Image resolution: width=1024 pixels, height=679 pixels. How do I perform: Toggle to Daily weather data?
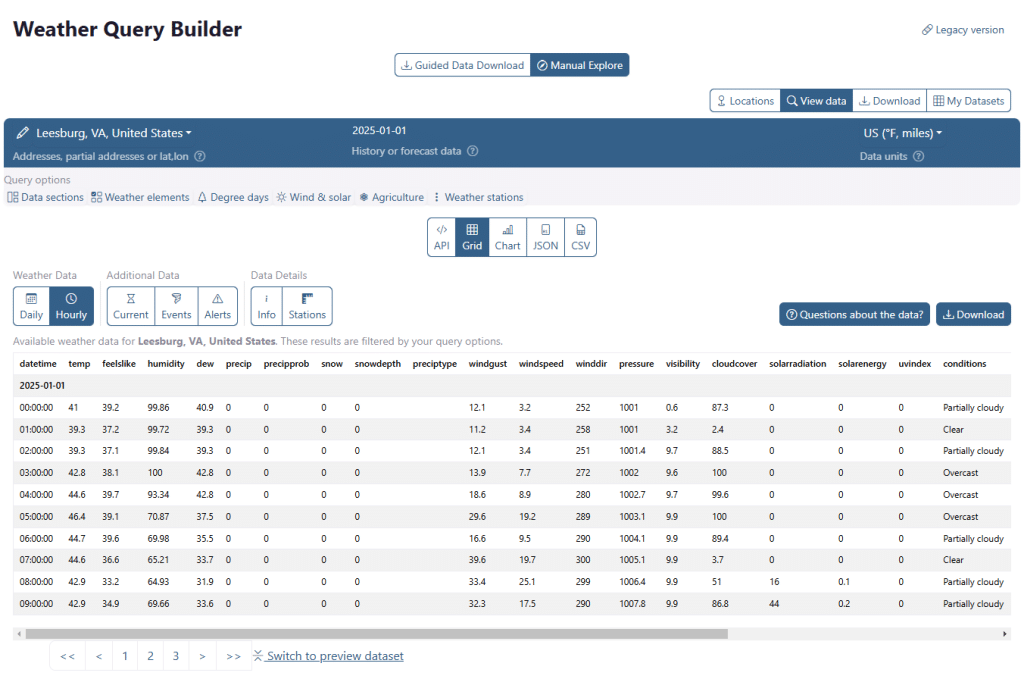pyautogui.click(x=31, y=306)
